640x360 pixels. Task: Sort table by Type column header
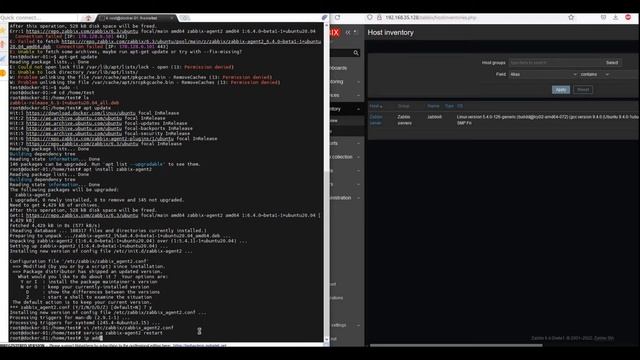click(x=449, y=106)
